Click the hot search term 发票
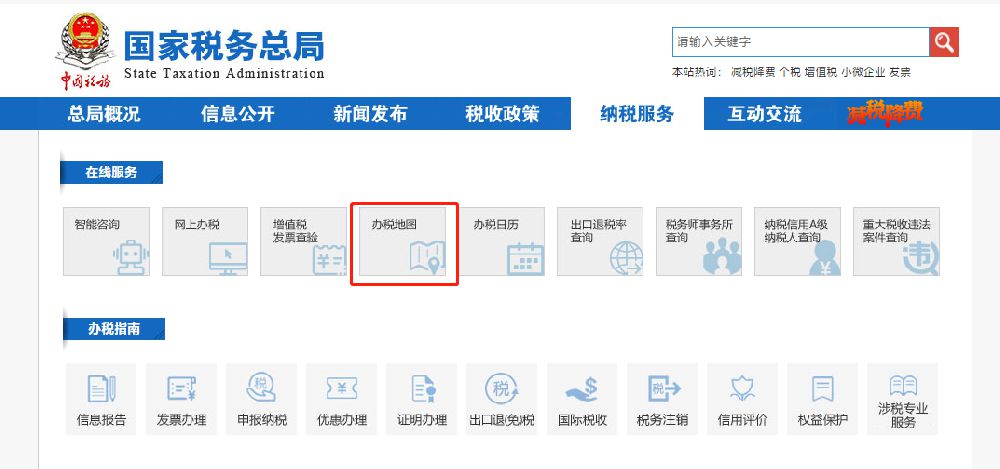This screenshot has width=1000, height=469. pyautogui.click(x=900, y=72)
